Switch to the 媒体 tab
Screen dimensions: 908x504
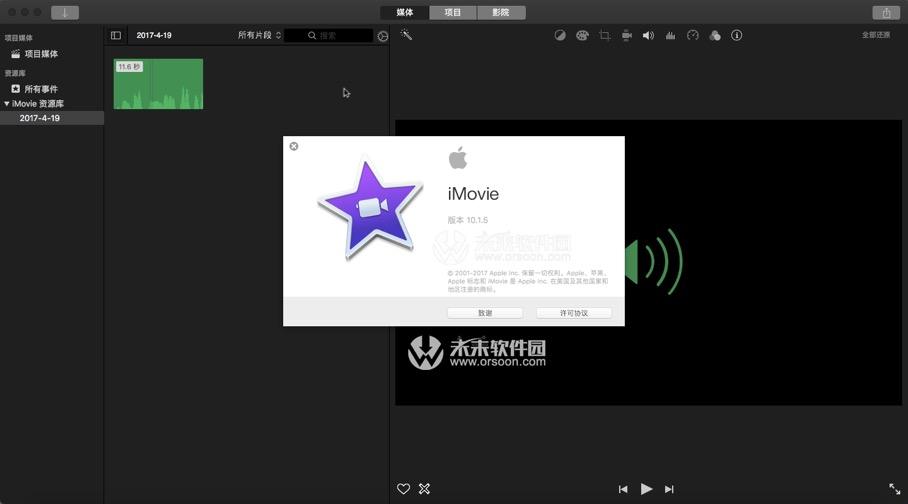(405, 12)
